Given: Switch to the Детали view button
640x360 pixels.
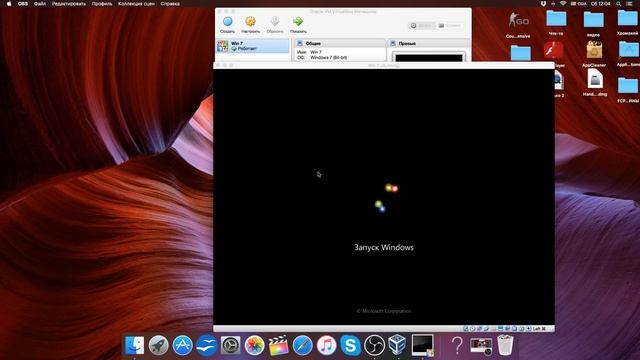Looking at the screenshot, I should pyautogui.click(x=422, y=25).
